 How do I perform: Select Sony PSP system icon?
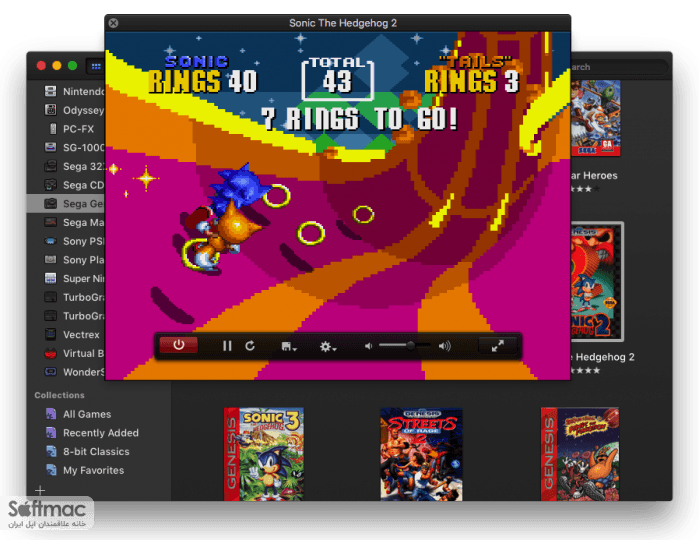tap(51, 241)
